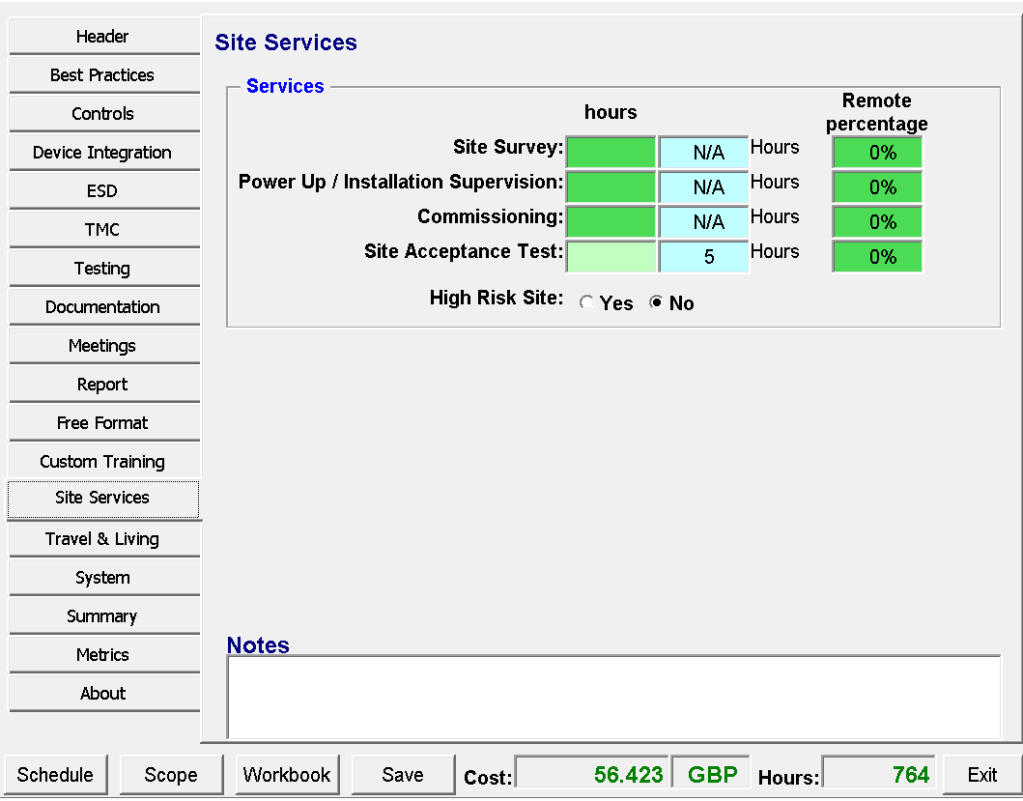Screen dimensions: 1023x801
Task: Click the Save button
Action: pyautogui.click(x=403, y=775)
